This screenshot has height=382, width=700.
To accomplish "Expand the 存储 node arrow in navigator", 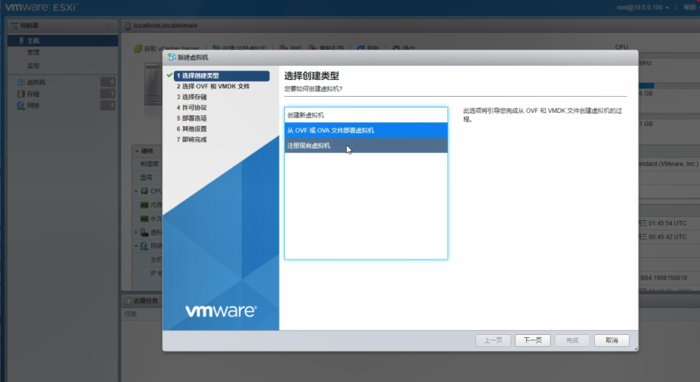I will pyautogui.click(x=14, y=94).
